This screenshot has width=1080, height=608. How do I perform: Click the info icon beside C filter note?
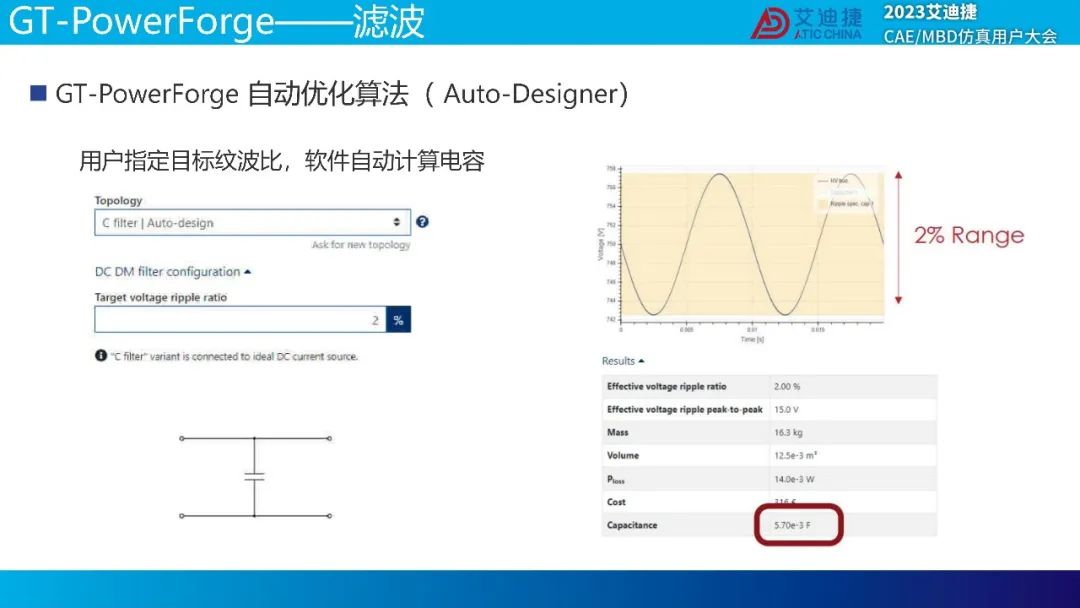(101, 355)
